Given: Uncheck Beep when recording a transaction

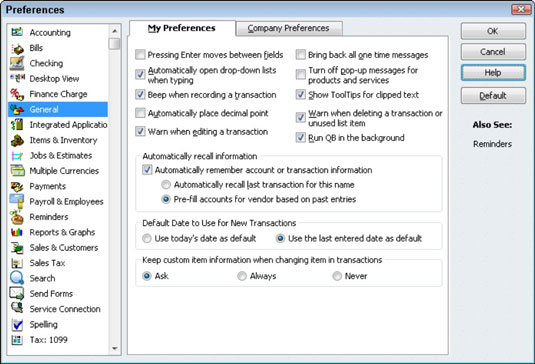Looking at the screenshot, I should coord(140,94).
